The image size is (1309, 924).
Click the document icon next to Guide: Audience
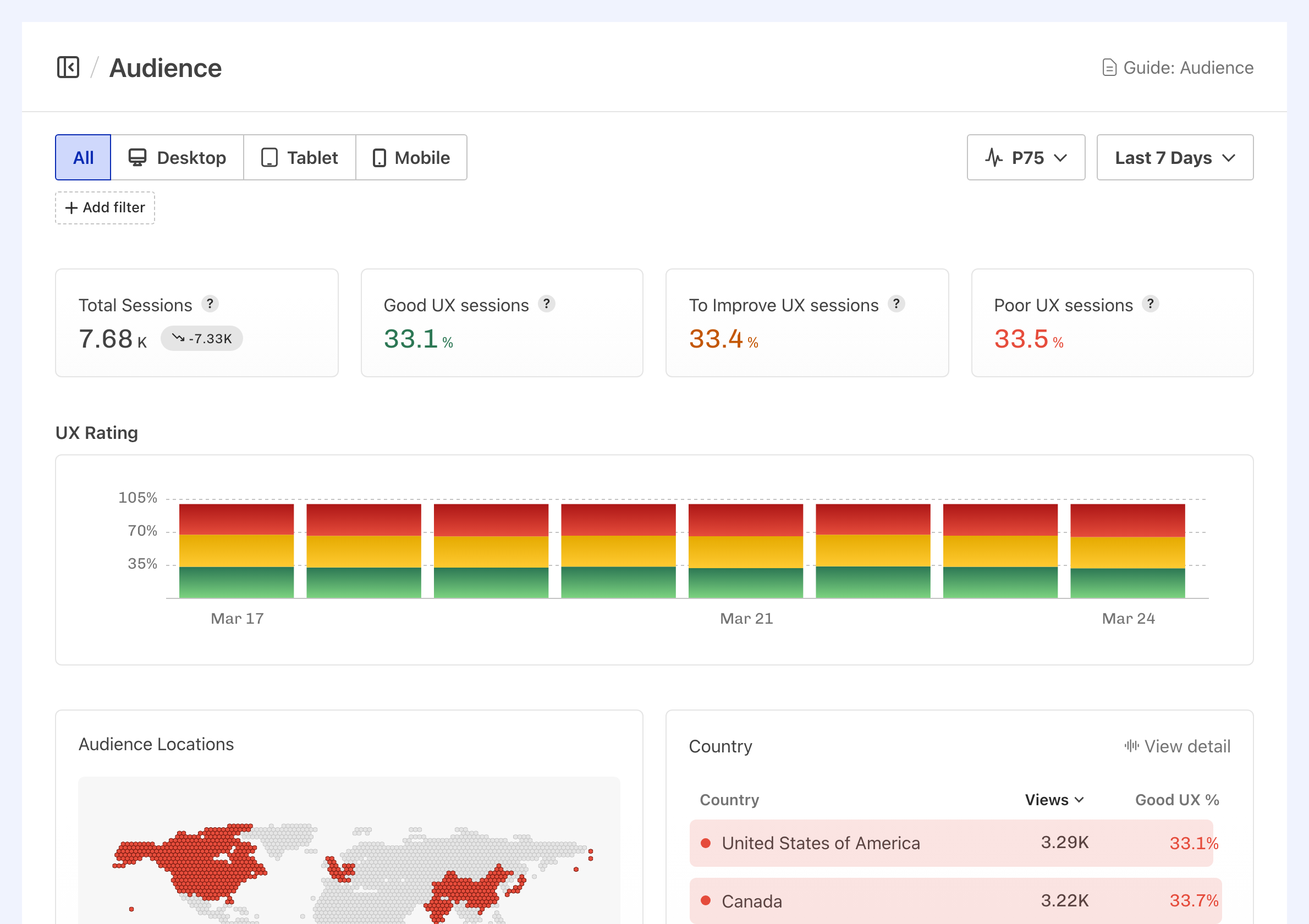pos(1109,67)
